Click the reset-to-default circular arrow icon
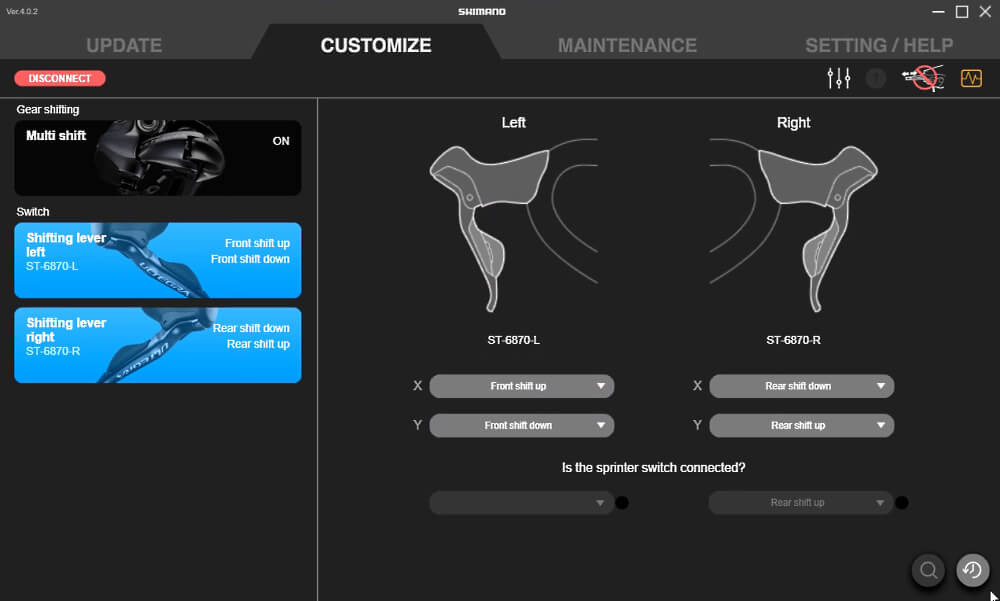 click(x=971, y=570)
